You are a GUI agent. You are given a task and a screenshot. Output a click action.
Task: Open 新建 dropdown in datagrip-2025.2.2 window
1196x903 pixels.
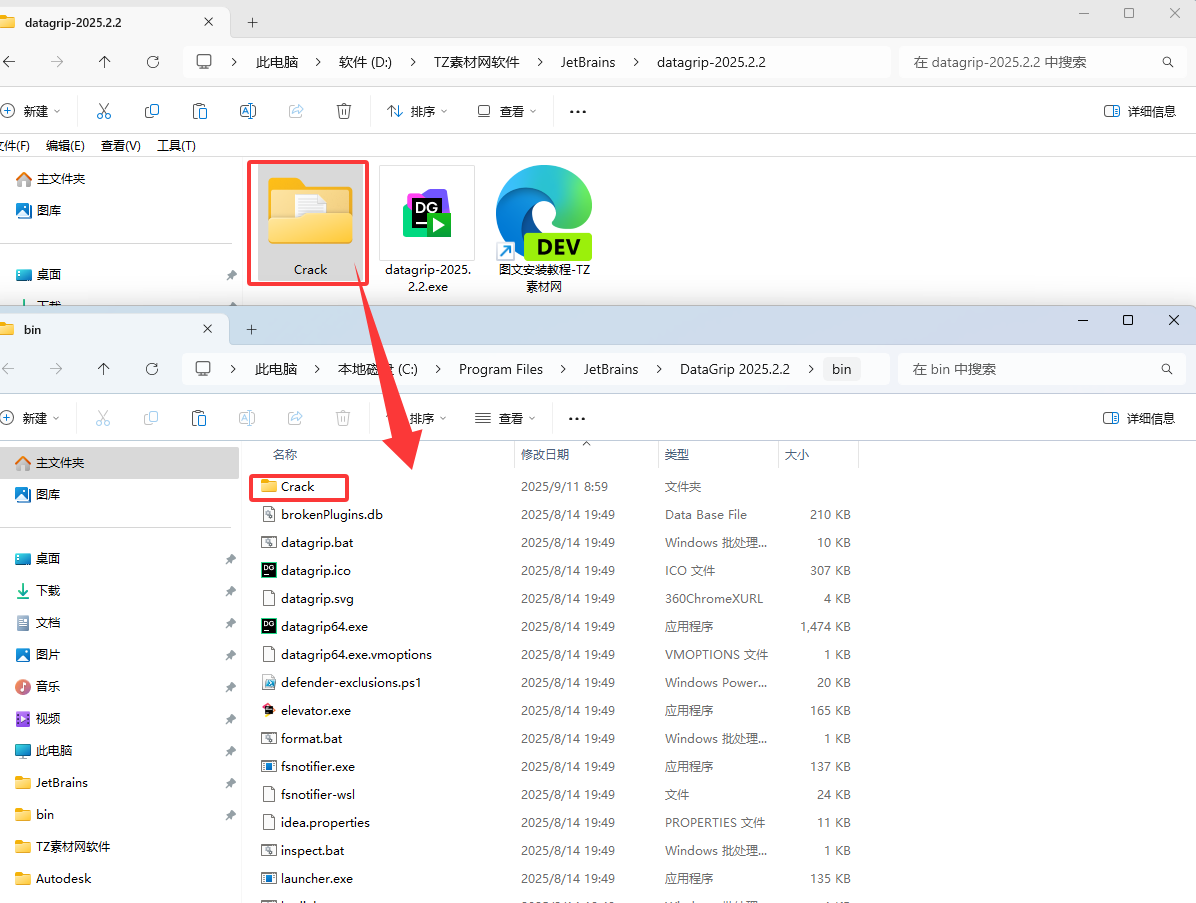(x=31, y=111)
